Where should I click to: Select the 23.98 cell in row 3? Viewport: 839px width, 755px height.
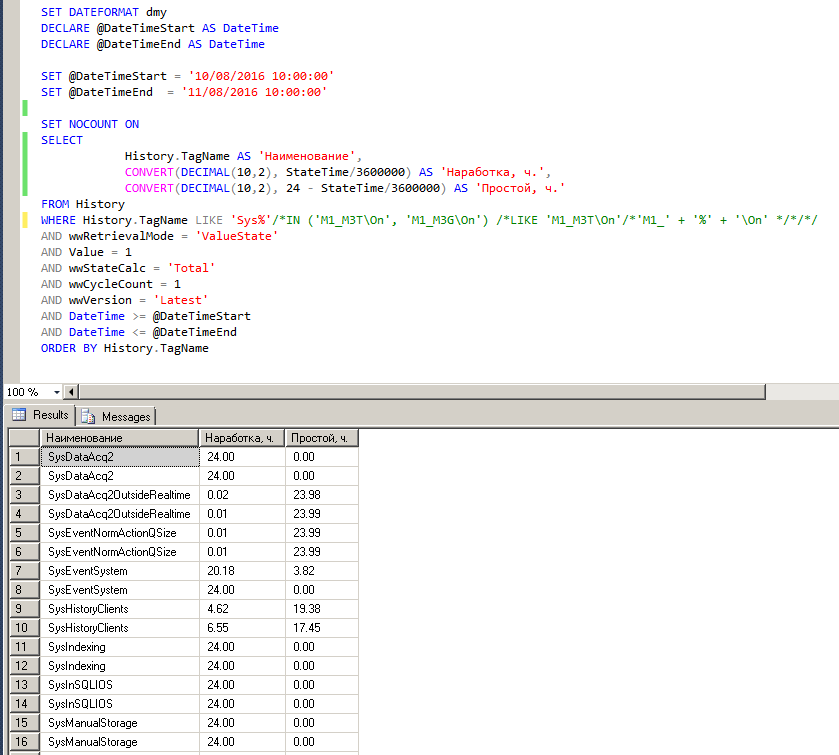click(x=320, y=495)
